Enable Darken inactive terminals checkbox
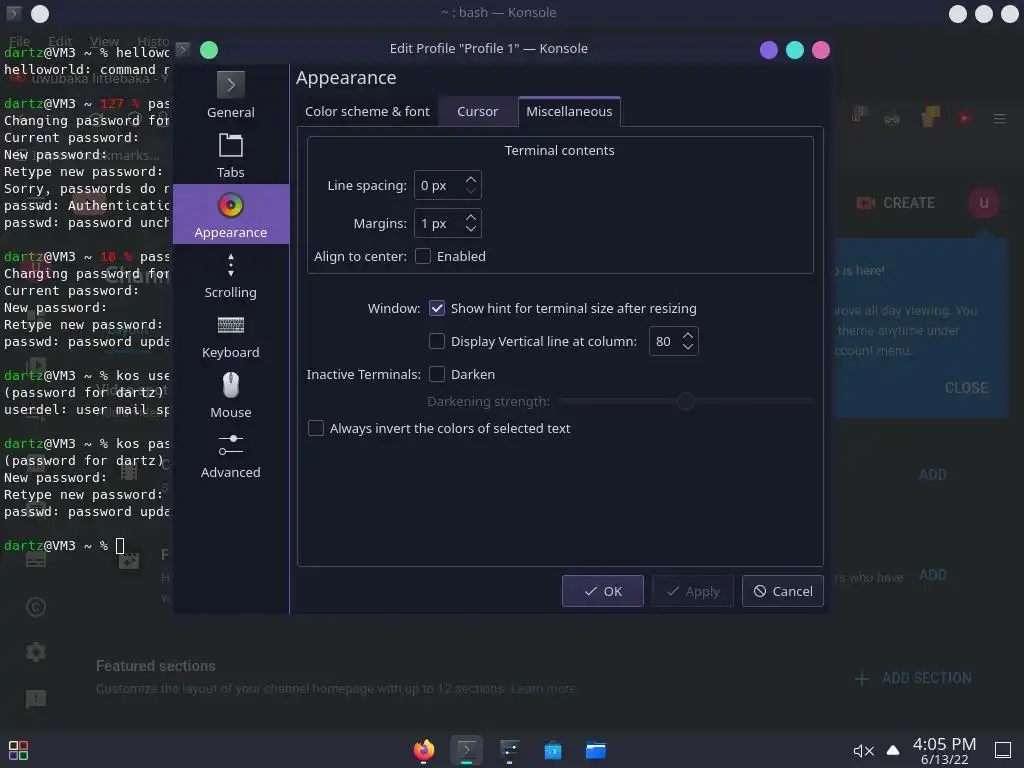The image size is (1024, 768). tap(437, 374)
